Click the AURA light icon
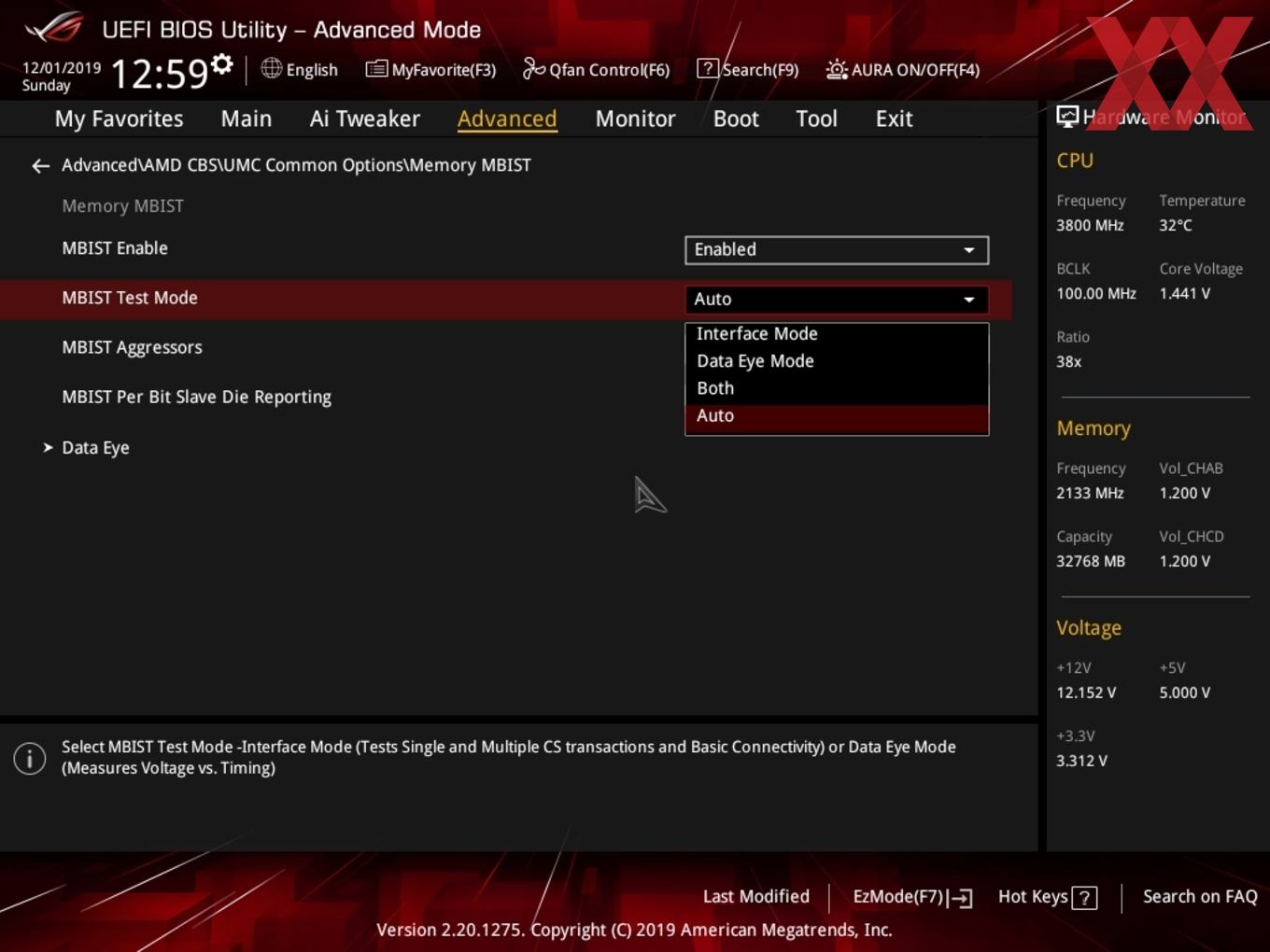Image resolution: width=1270 pixels, height=952 pixels. click(837, 69)
